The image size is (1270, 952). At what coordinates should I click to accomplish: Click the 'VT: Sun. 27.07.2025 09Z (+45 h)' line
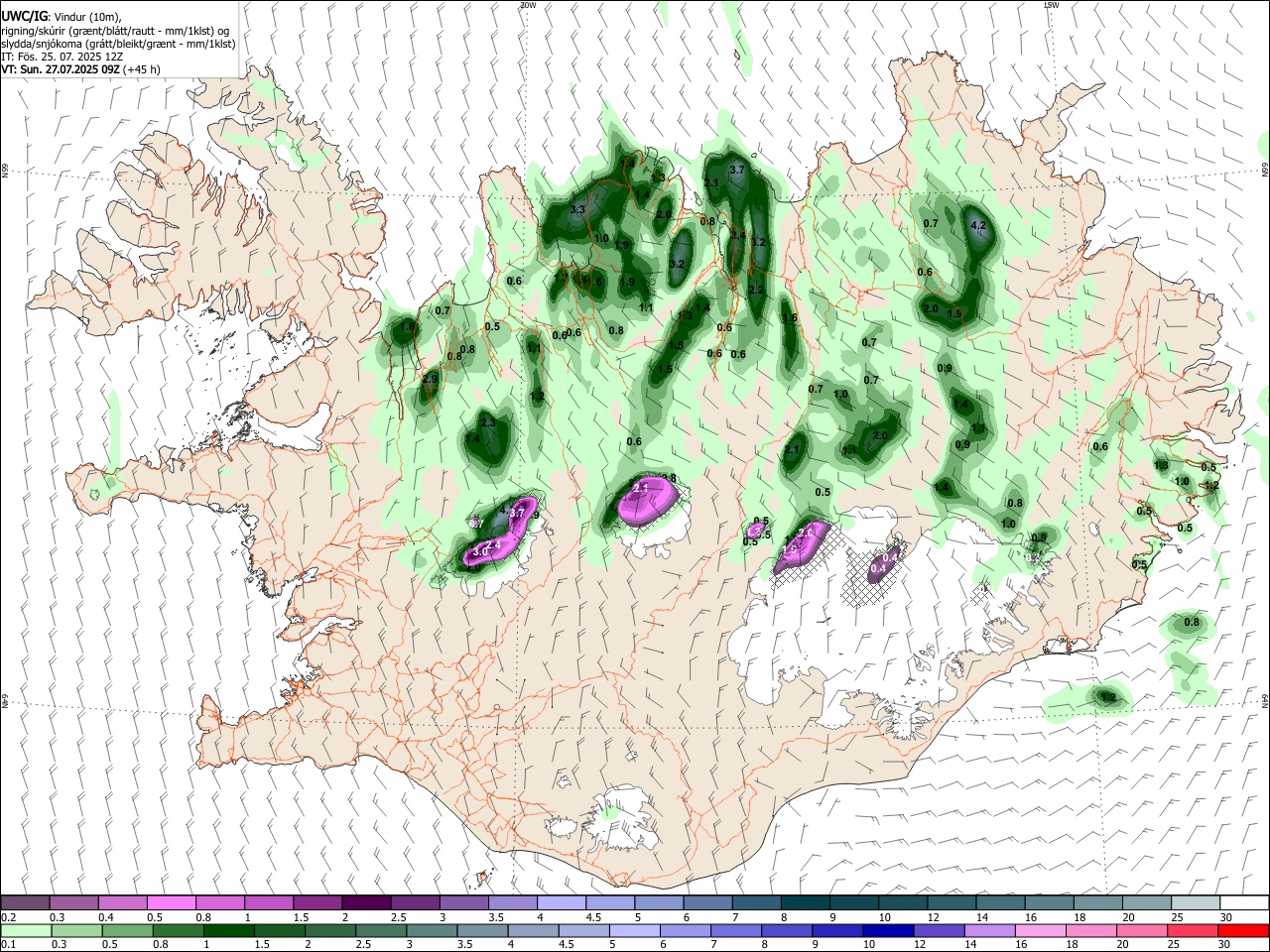[x=80, y=69]
